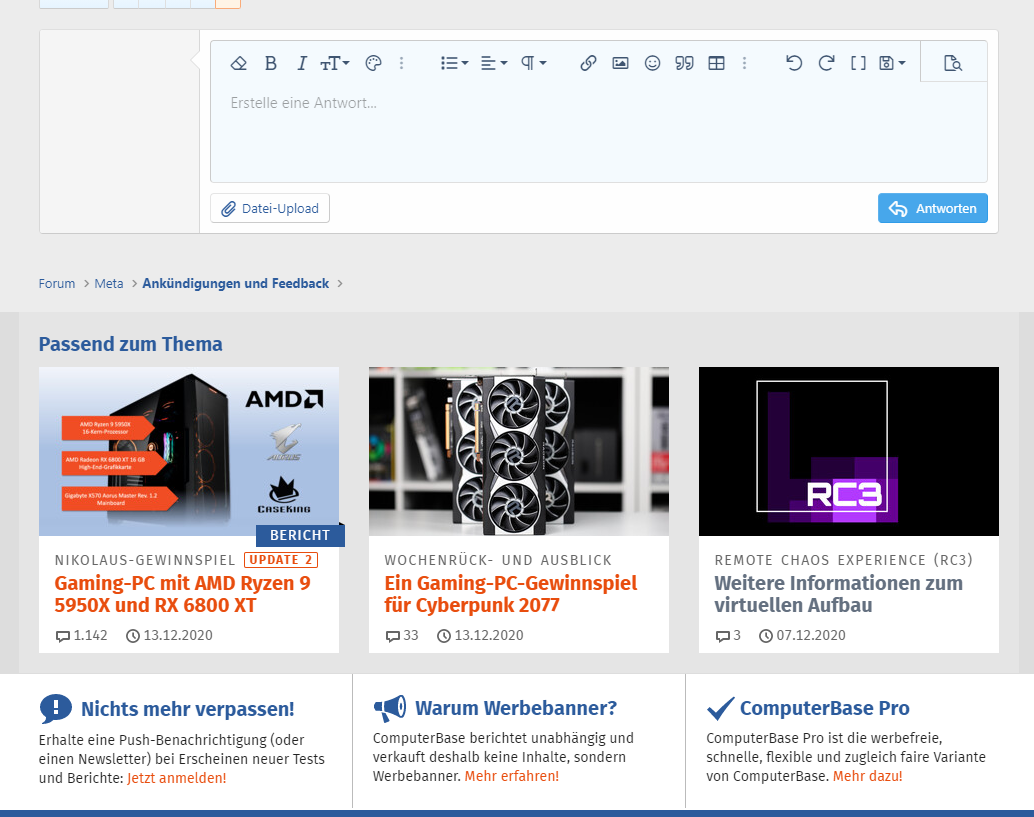The height and width of the screenshot is (817, 1034).
Task: Insert an image into the reply
Action: click(x=621, y=63)
